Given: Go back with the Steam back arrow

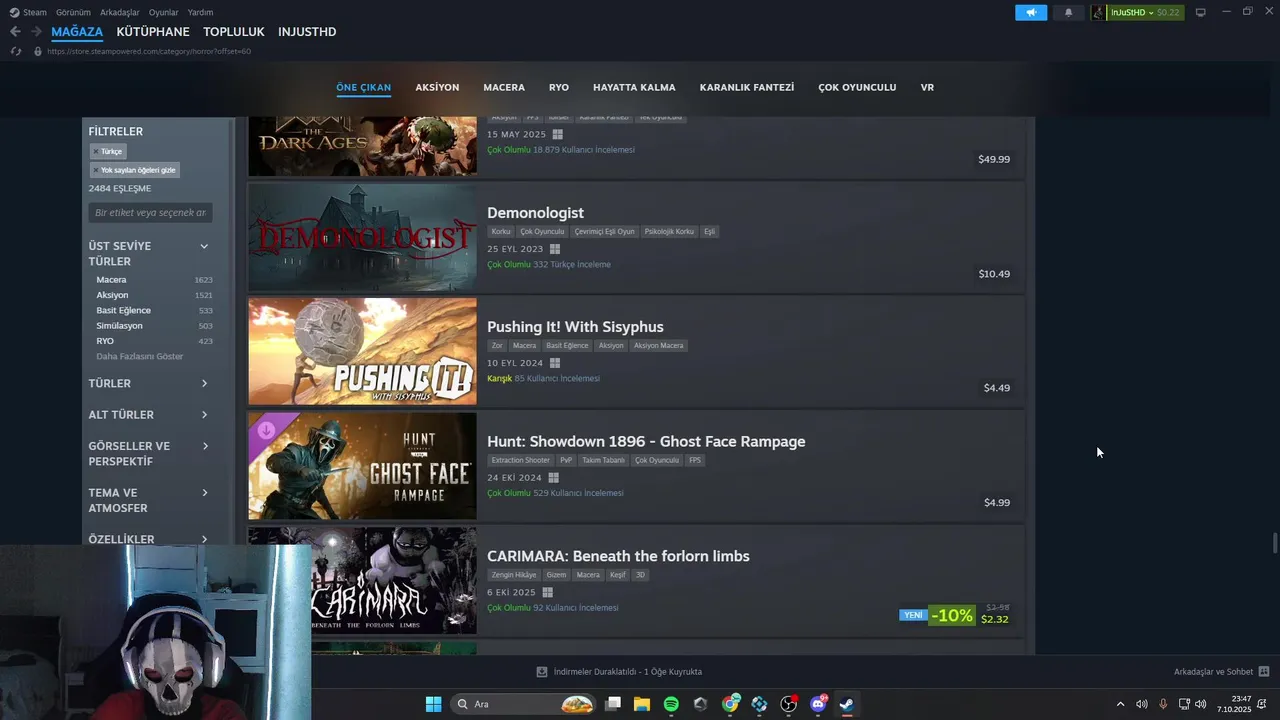Looking at the screenshot, I should click(15, 32).
